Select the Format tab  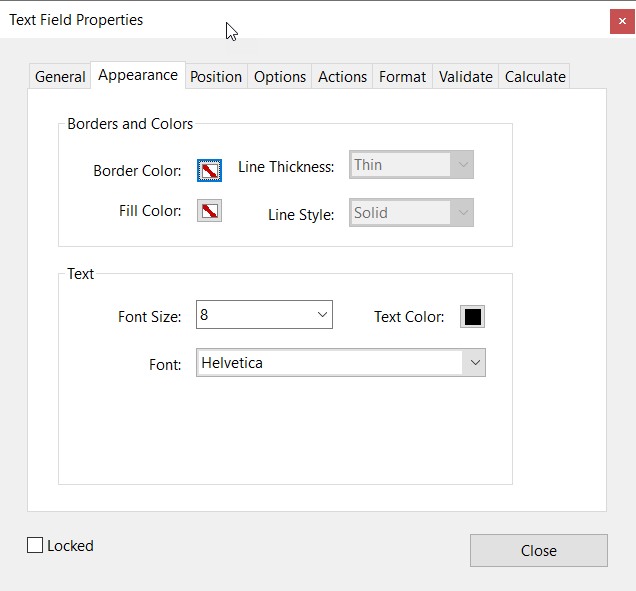tap(402, 77)
